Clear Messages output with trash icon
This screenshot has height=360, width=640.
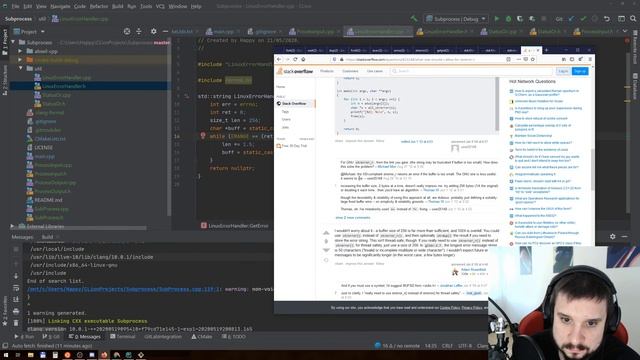pyautogui.click(x=16, y=323)
